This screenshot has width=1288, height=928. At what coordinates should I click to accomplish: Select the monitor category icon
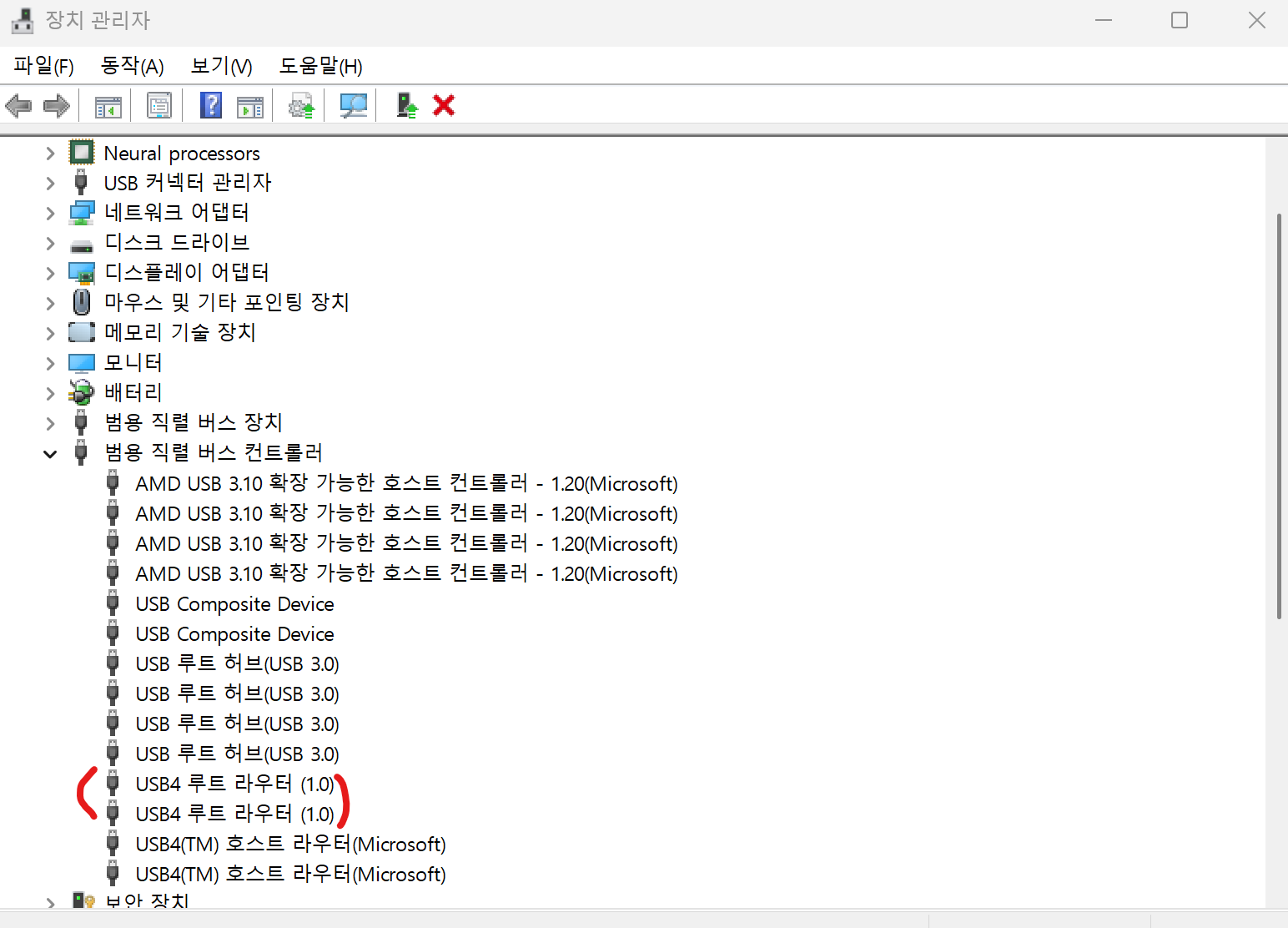pos(82,363)
